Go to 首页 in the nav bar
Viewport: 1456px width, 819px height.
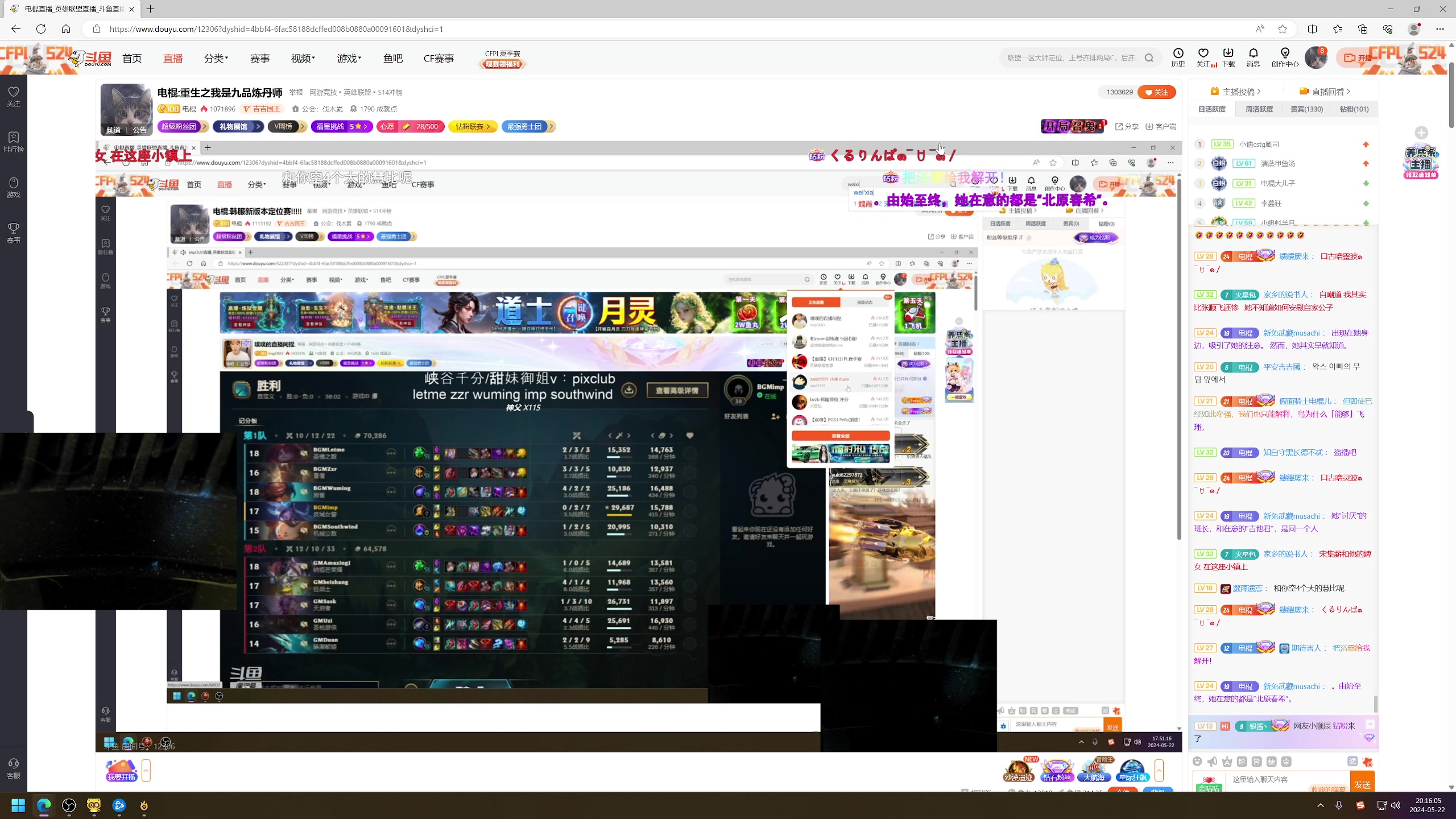[132, 58]
